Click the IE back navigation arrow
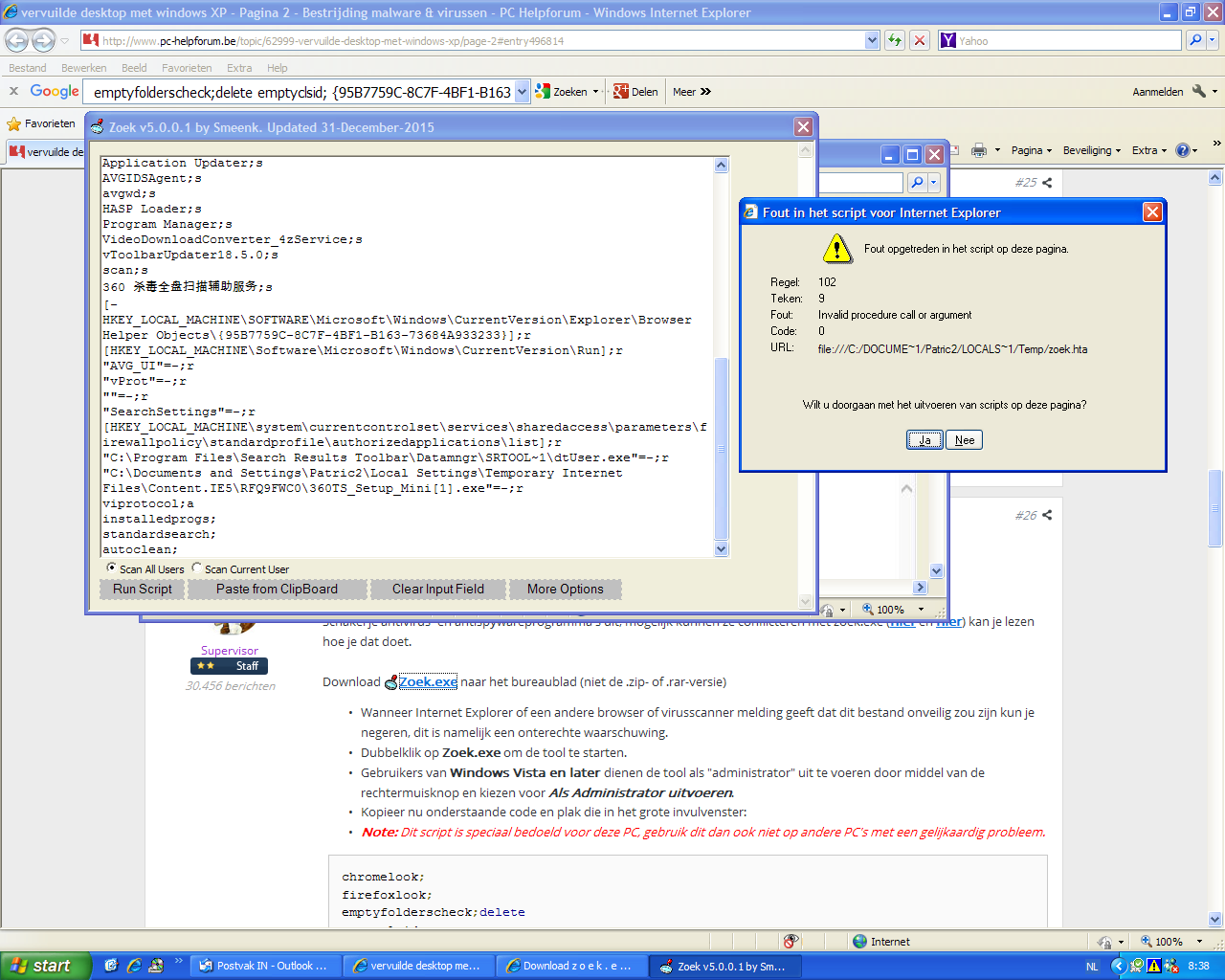The image size is (1225, 980). coord(17,40)
